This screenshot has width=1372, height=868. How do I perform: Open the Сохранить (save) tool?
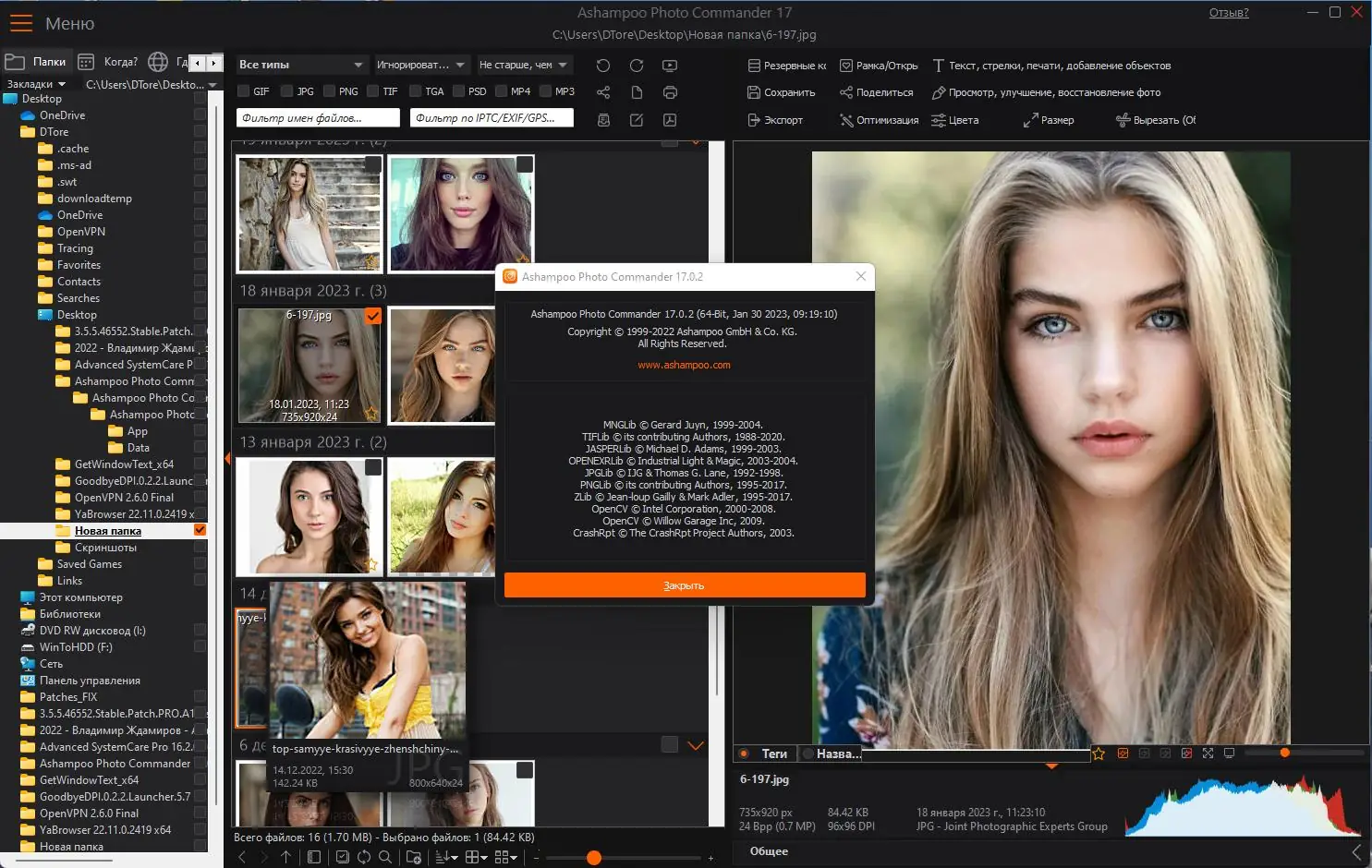click(x=782, y=92)
